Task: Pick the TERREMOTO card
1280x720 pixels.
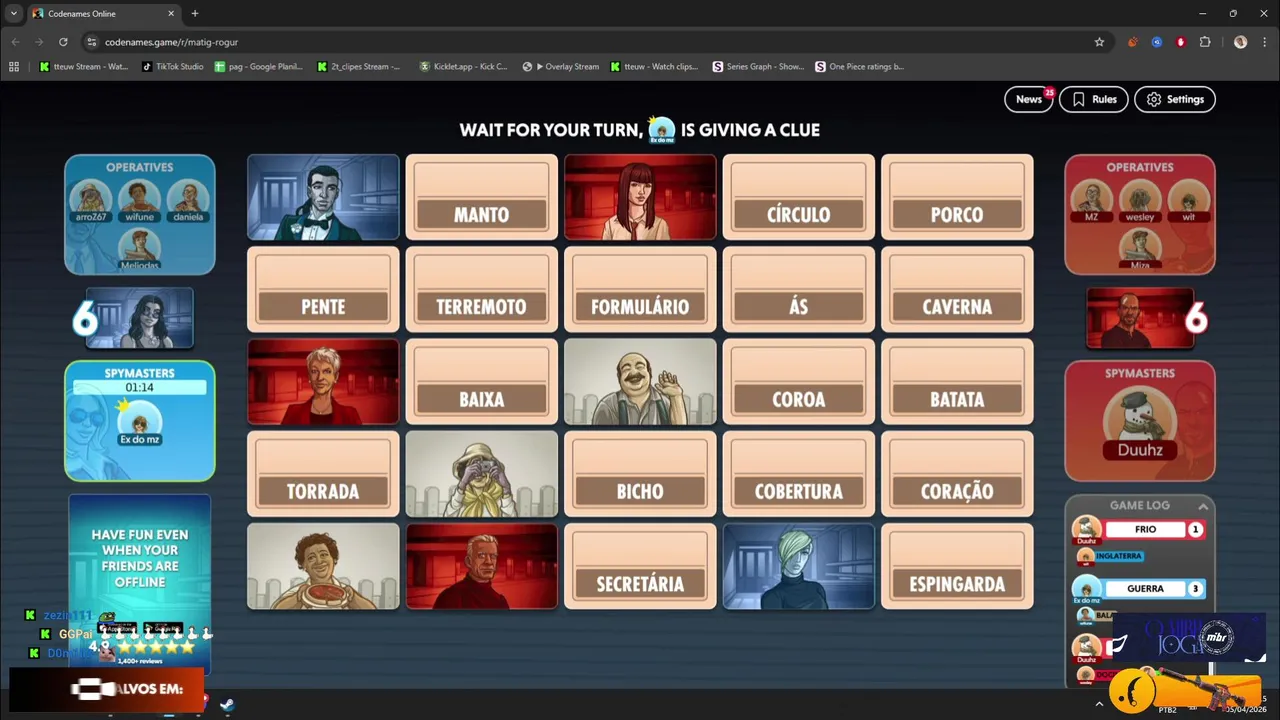Action: click(481, 289)
